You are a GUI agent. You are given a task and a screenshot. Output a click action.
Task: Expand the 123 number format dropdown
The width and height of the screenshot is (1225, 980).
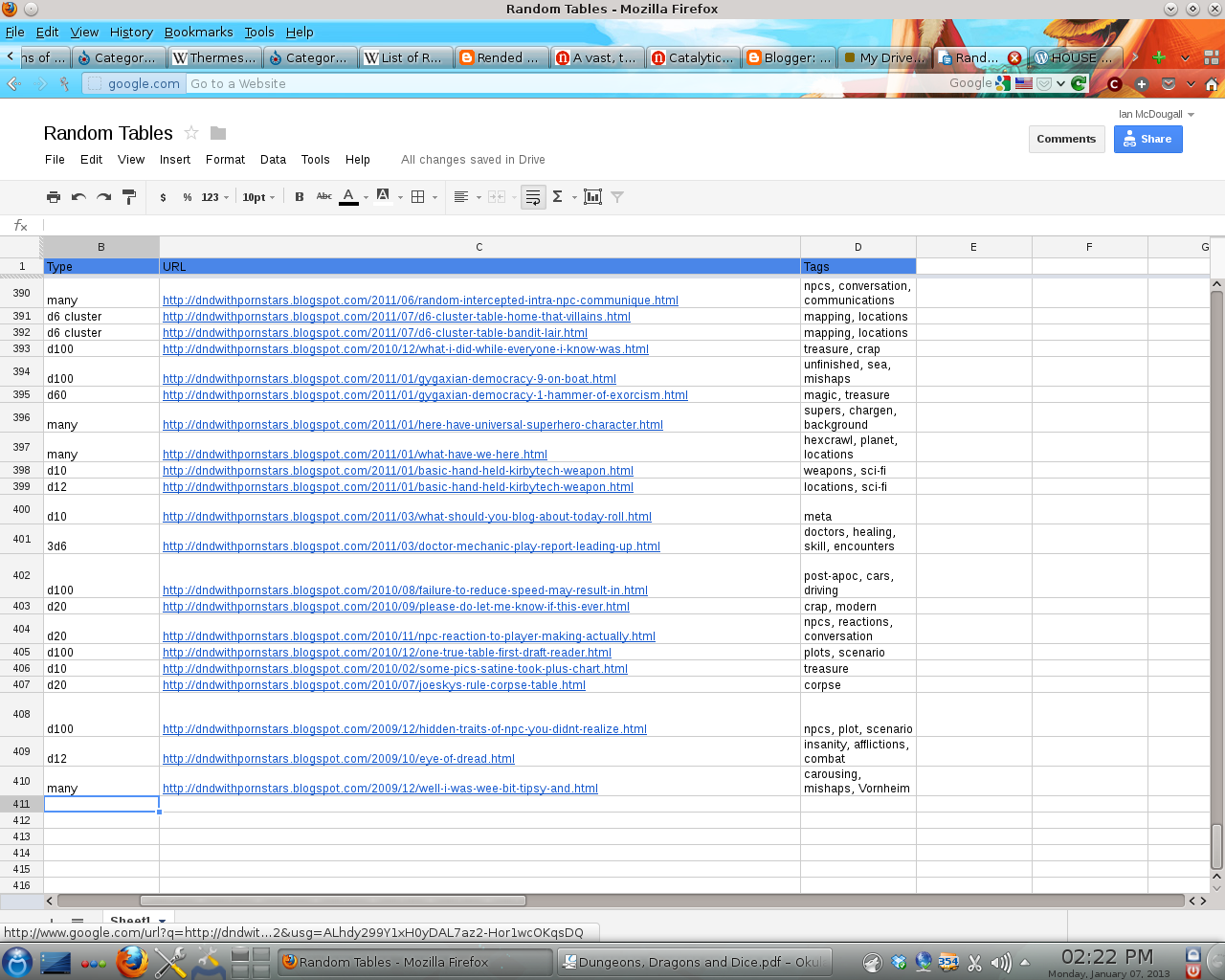tap(214, 197)
